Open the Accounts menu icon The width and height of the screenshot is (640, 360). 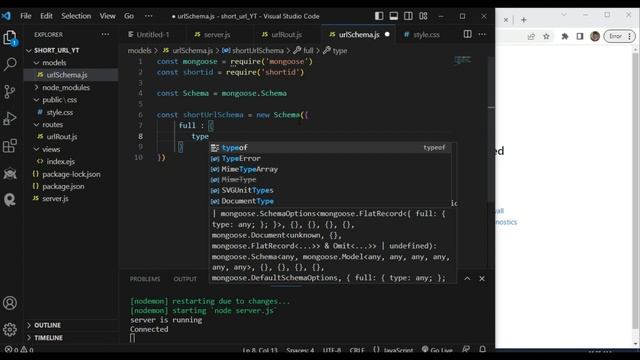coord(10,303)
